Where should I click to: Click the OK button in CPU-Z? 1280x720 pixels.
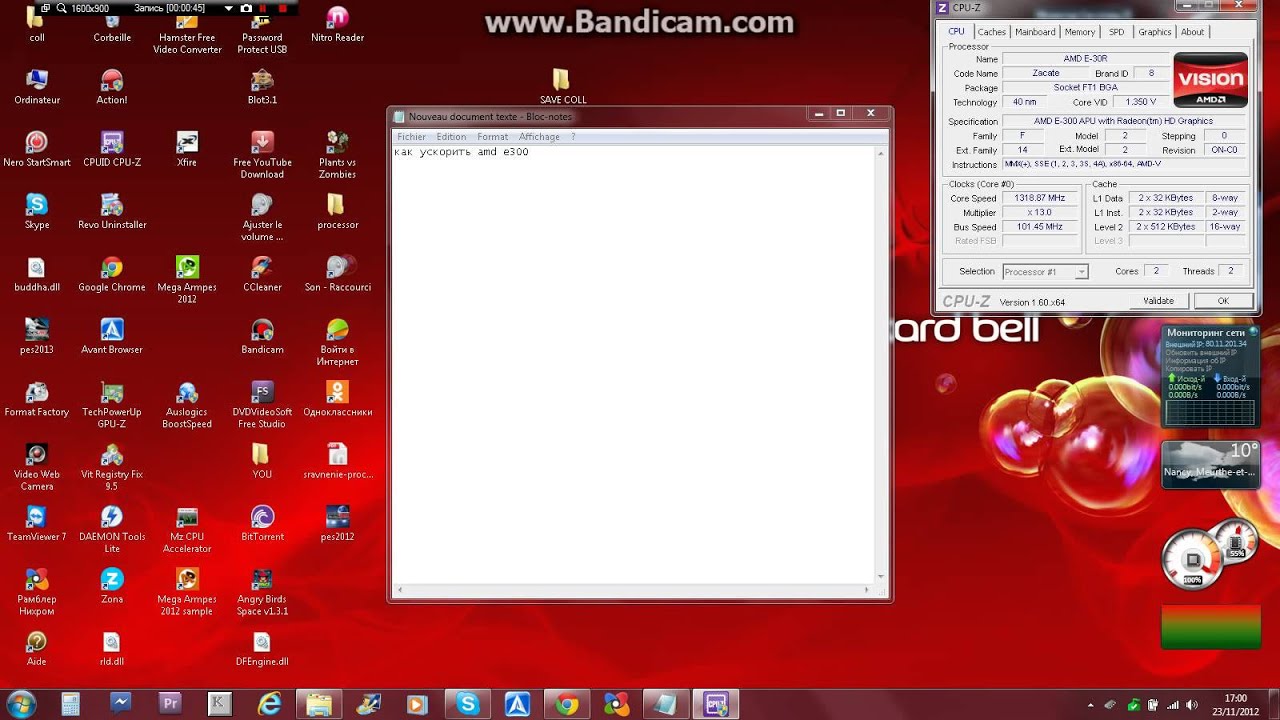pyautogui.click(x=1223, y=301)
